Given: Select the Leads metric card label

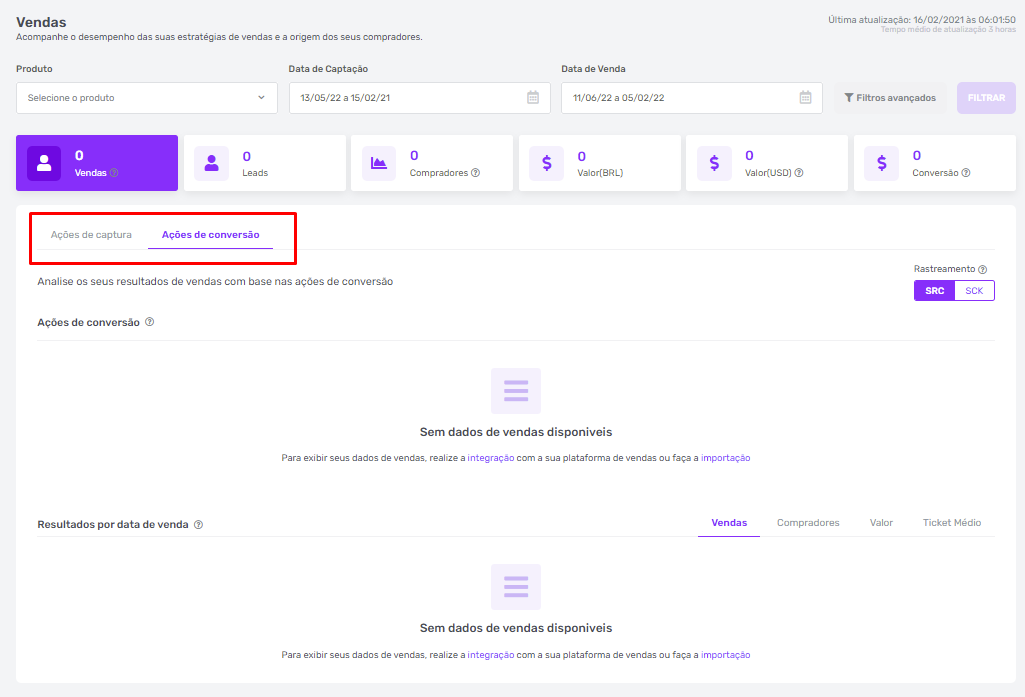Looking at the screenshot, I should (255, 173).
